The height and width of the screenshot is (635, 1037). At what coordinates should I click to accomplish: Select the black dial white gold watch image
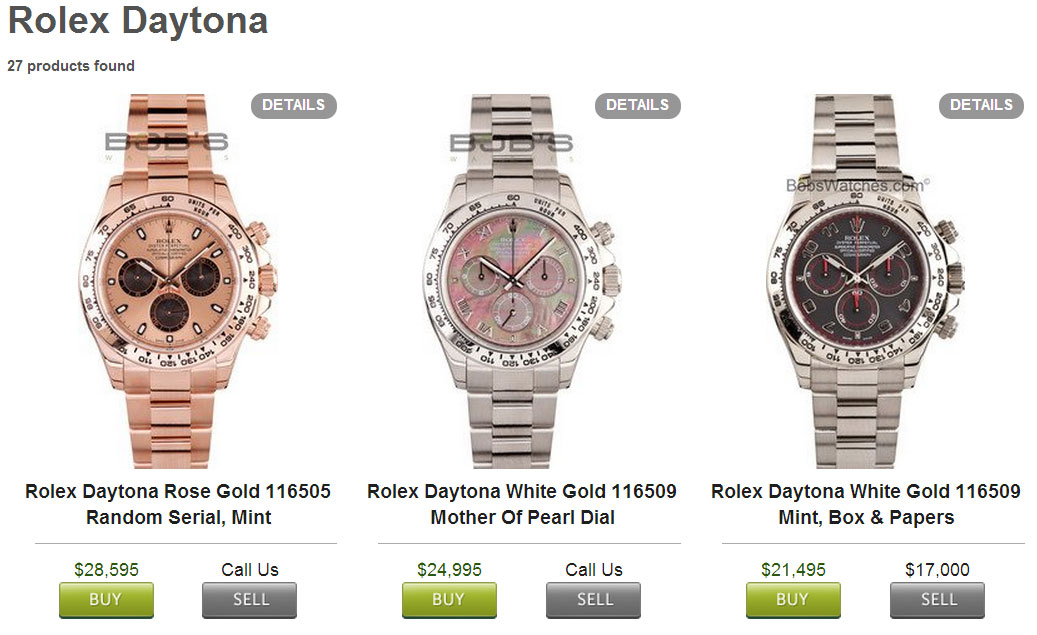point(865,281)
